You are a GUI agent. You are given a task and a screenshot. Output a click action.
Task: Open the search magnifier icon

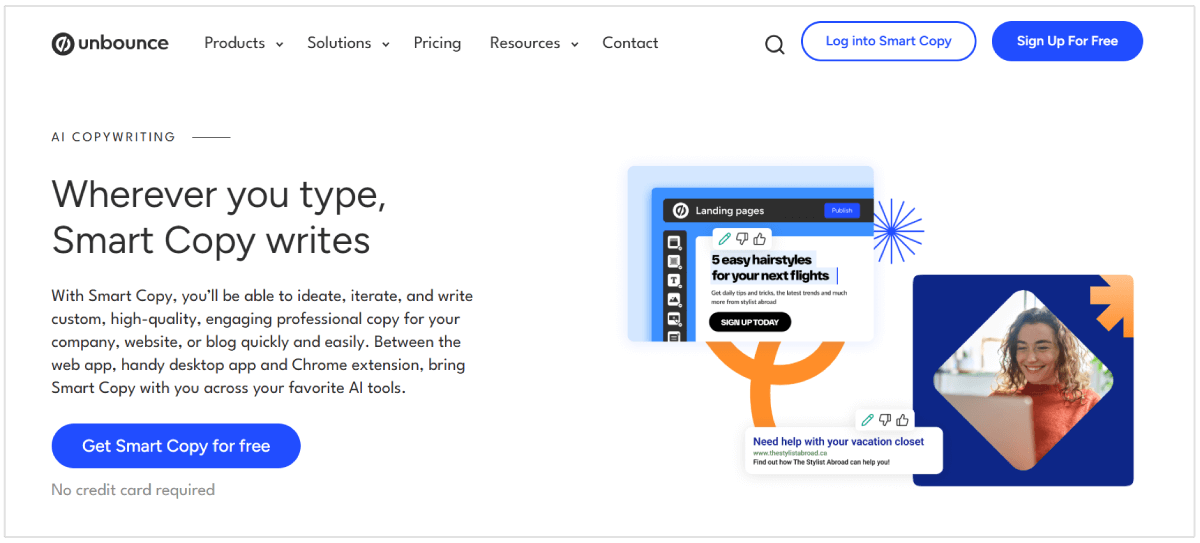point(775,44)
